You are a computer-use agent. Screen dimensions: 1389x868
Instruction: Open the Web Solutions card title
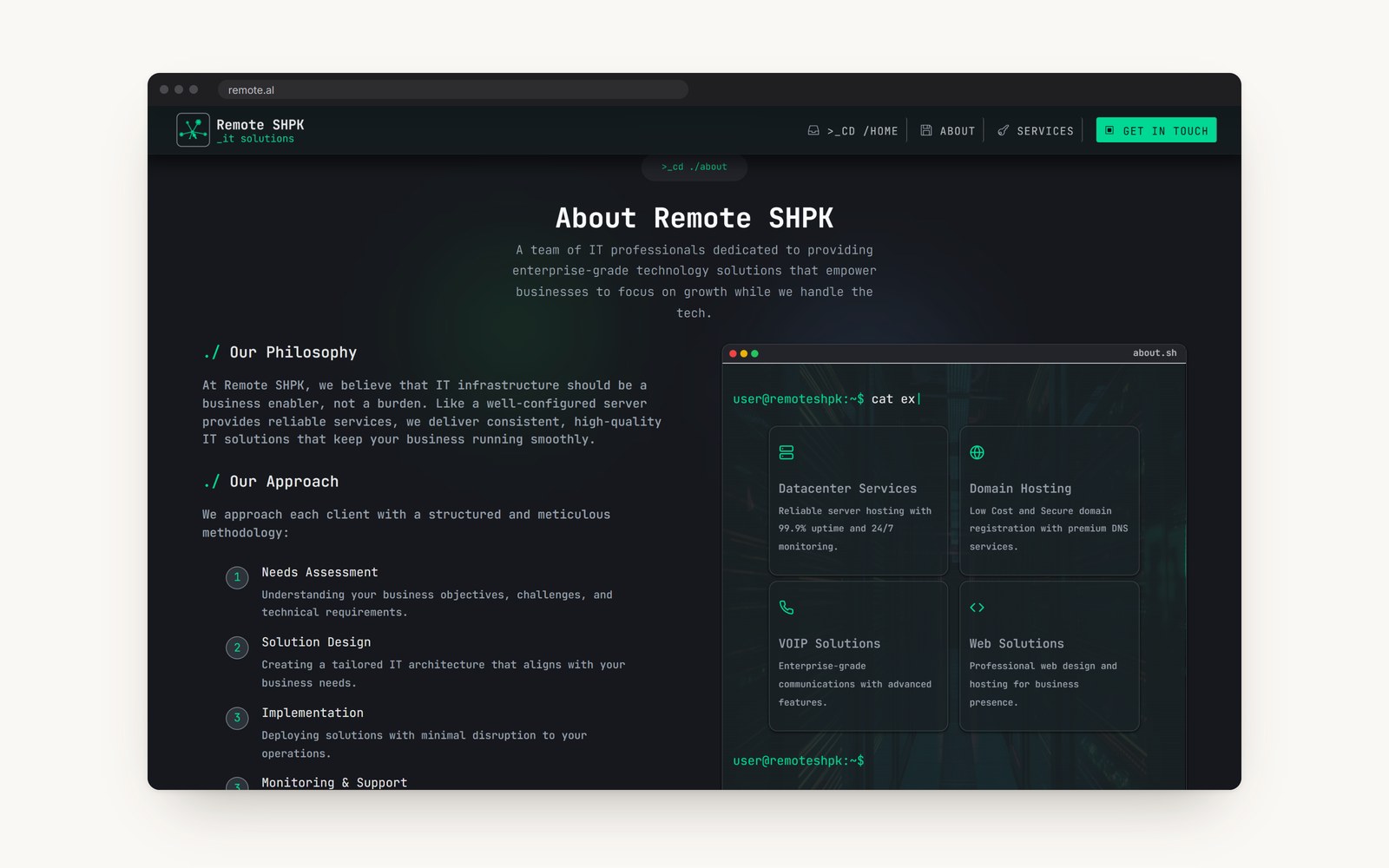point(1017,643)
